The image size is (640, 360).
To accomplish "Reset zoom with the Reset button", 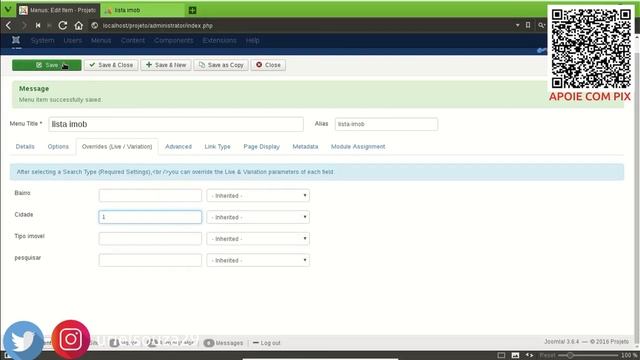I will pyautogui.click(x=547, y=356).
